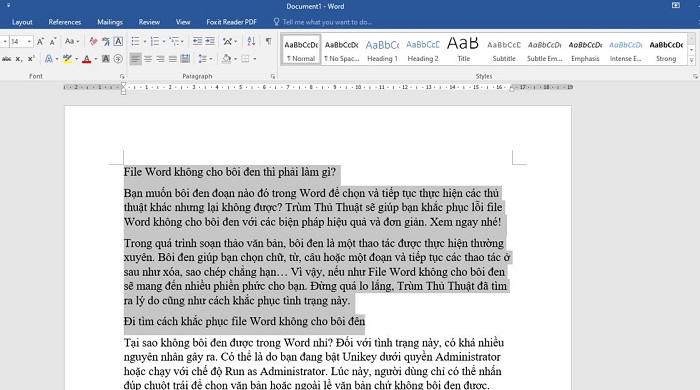
Task: Decrease paragraph indent
Action: tap(197, 41)
